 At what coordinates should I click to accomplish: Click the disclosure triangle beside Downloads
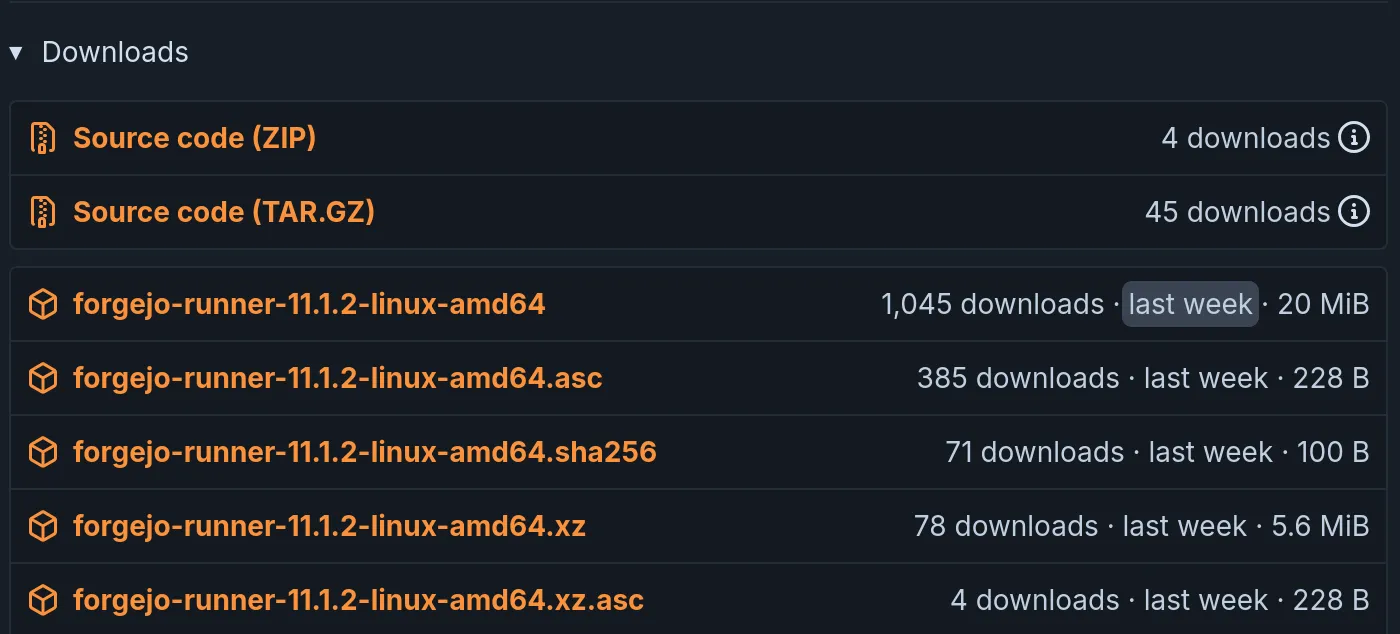(16, 51)
